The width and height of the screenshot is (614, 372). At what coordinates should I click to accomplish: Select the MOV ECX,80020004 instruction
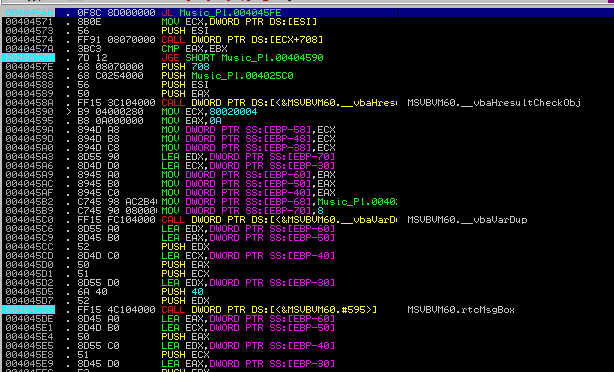[209, 112]
